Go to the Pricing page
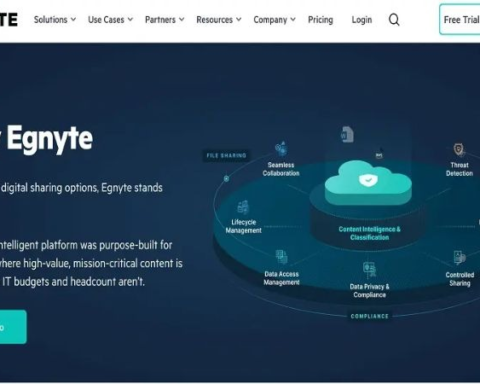Viewport: 480px width, 384px height. tap(320, 20)
